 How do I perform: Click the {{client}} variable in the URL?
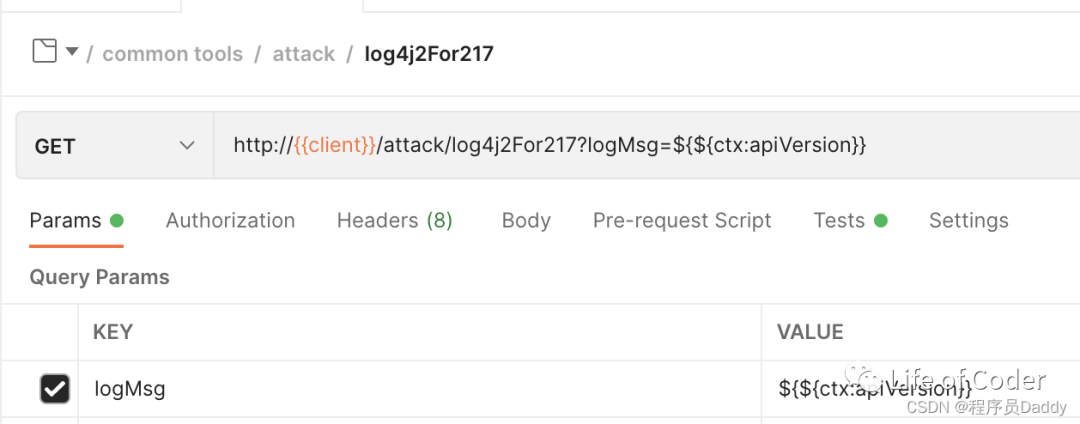pos(335,146)
